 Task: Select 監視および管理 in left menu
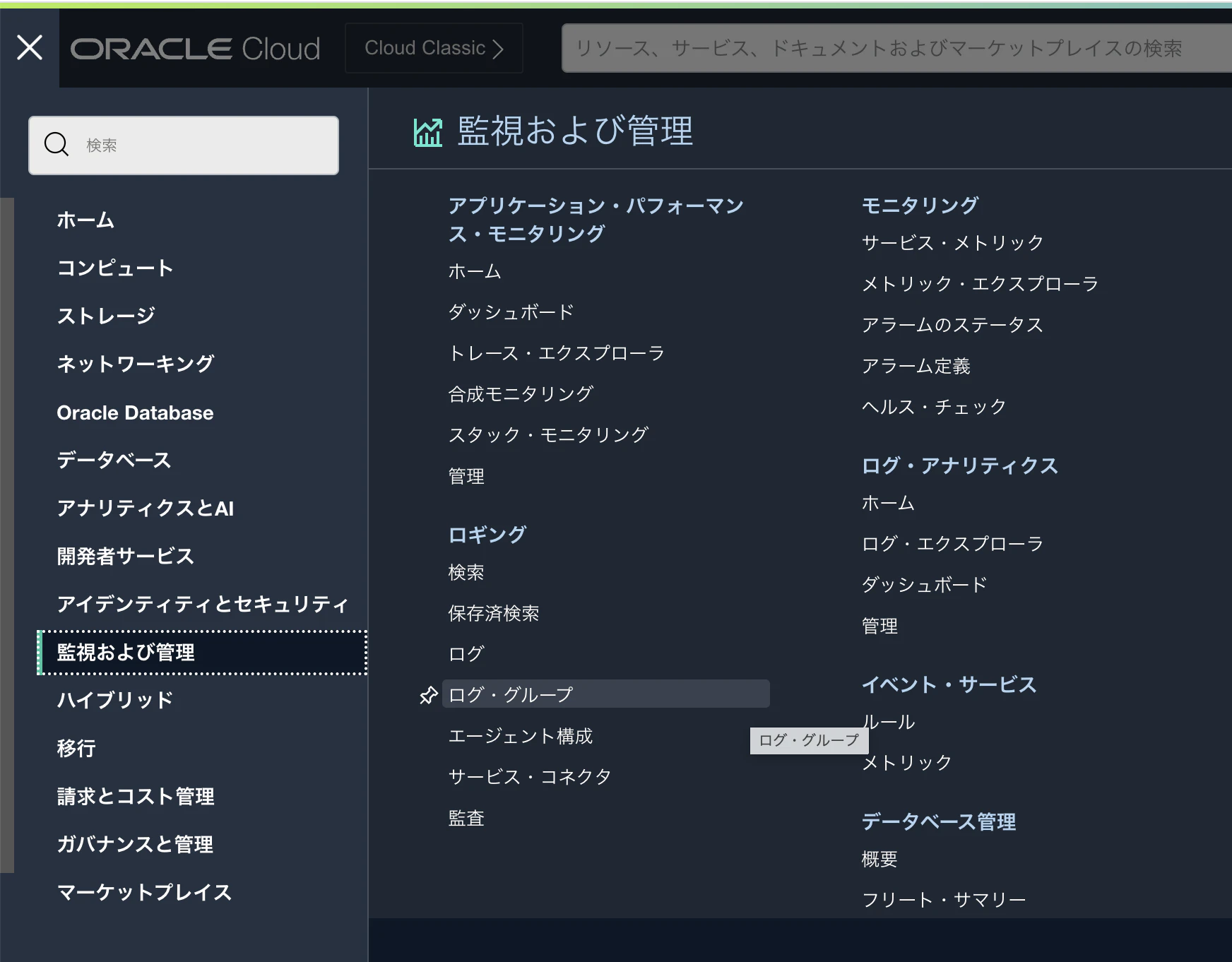[202, 653]
